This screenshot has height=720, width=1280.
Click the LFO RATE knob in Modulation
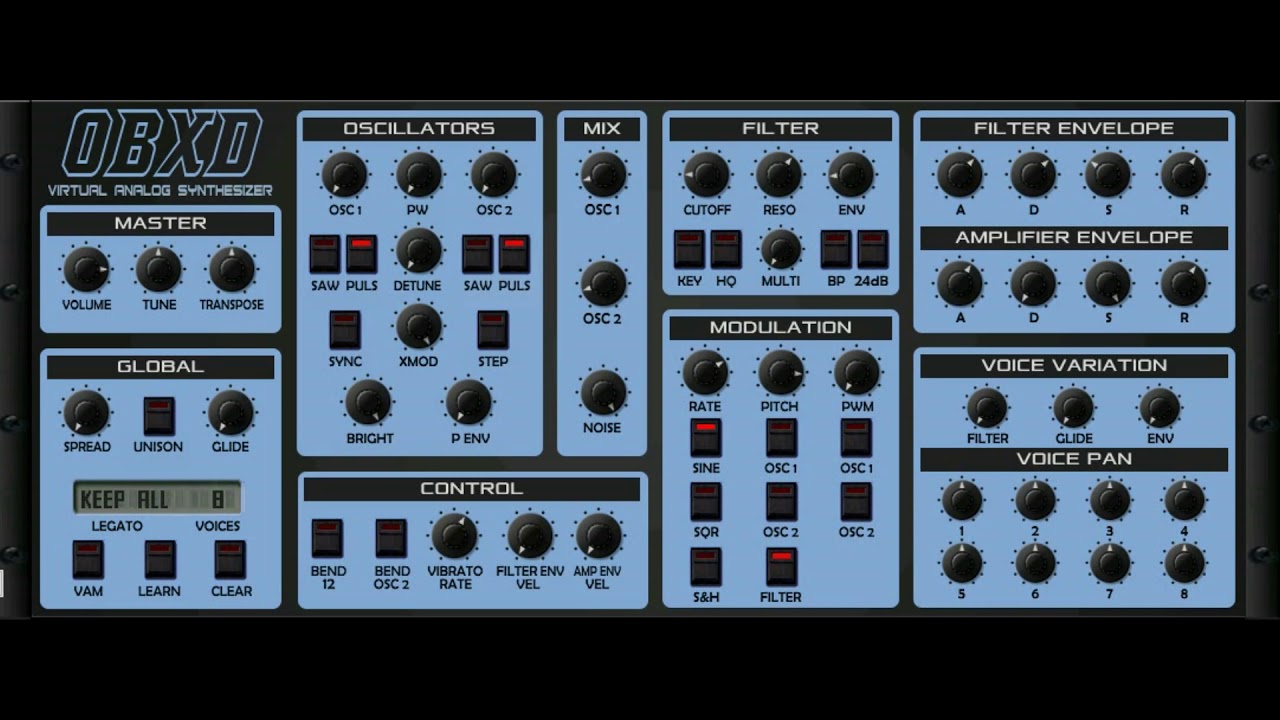coord(705,372)
